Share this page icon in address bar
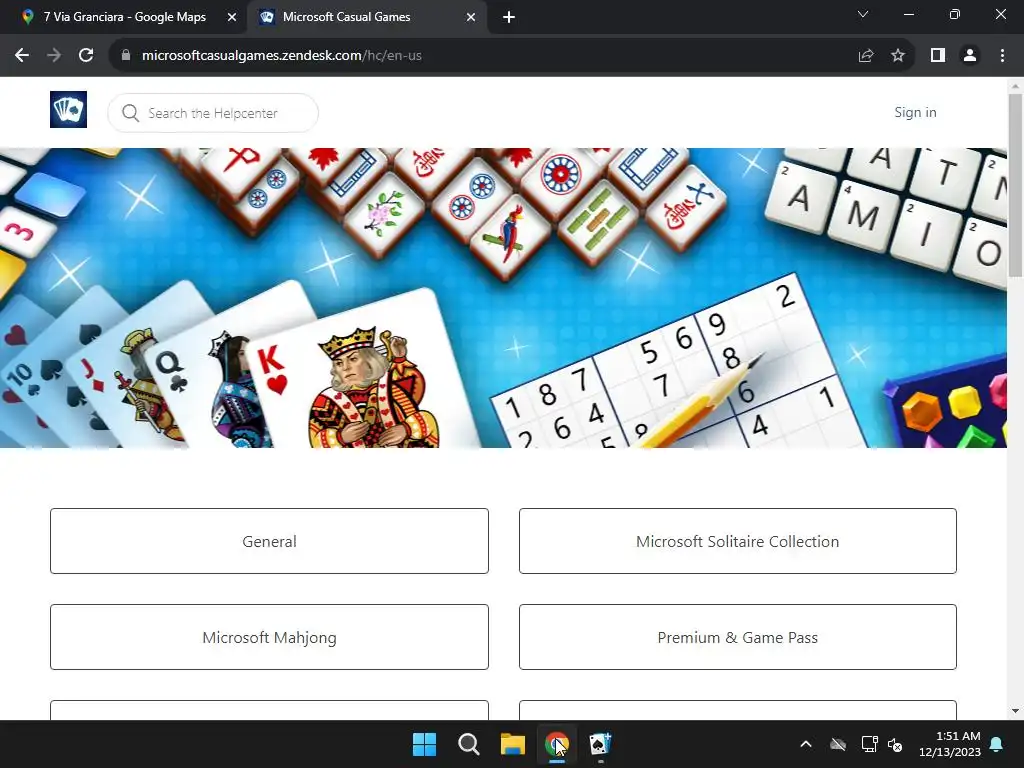Screen dimensions: 1024x768 (x=866, y=56)
